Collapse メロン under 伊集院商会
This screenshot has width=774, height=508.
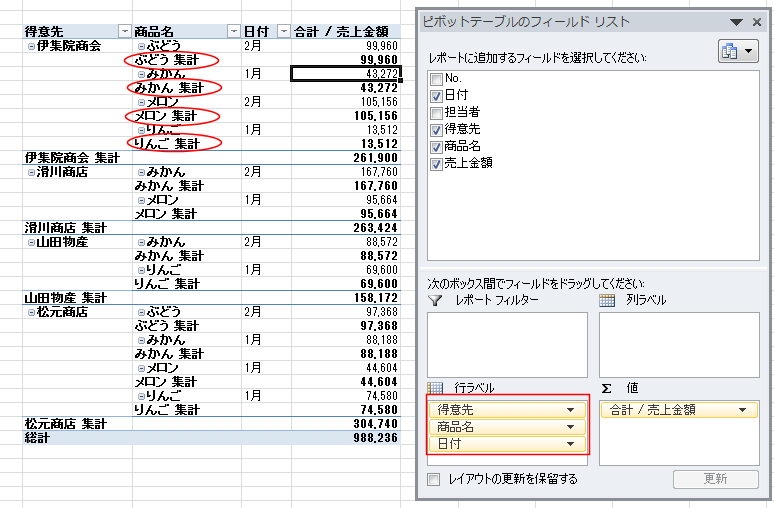point(141,103)
